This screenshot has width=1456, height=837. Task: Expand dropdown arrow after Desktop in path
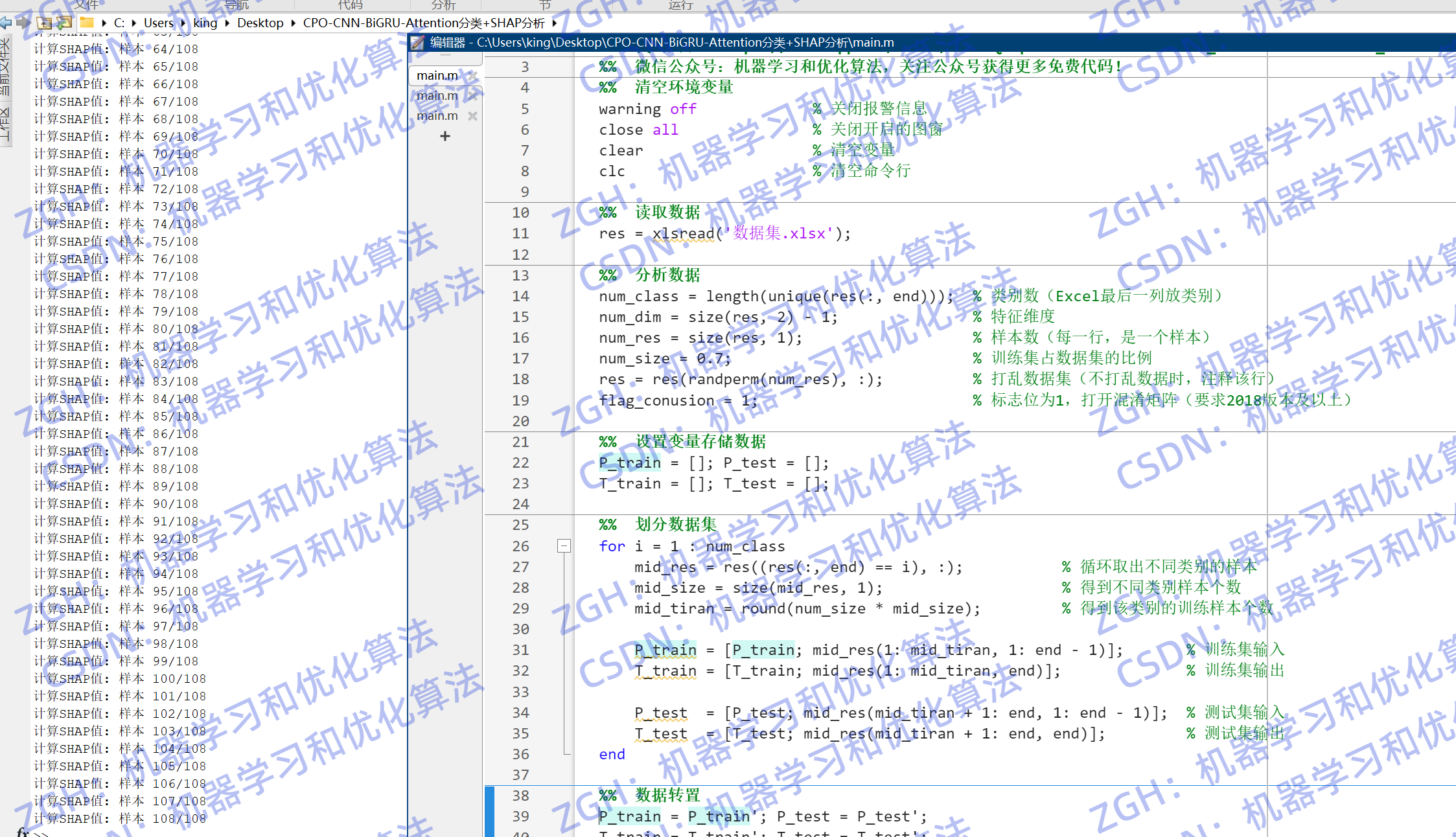pos(294,23)
